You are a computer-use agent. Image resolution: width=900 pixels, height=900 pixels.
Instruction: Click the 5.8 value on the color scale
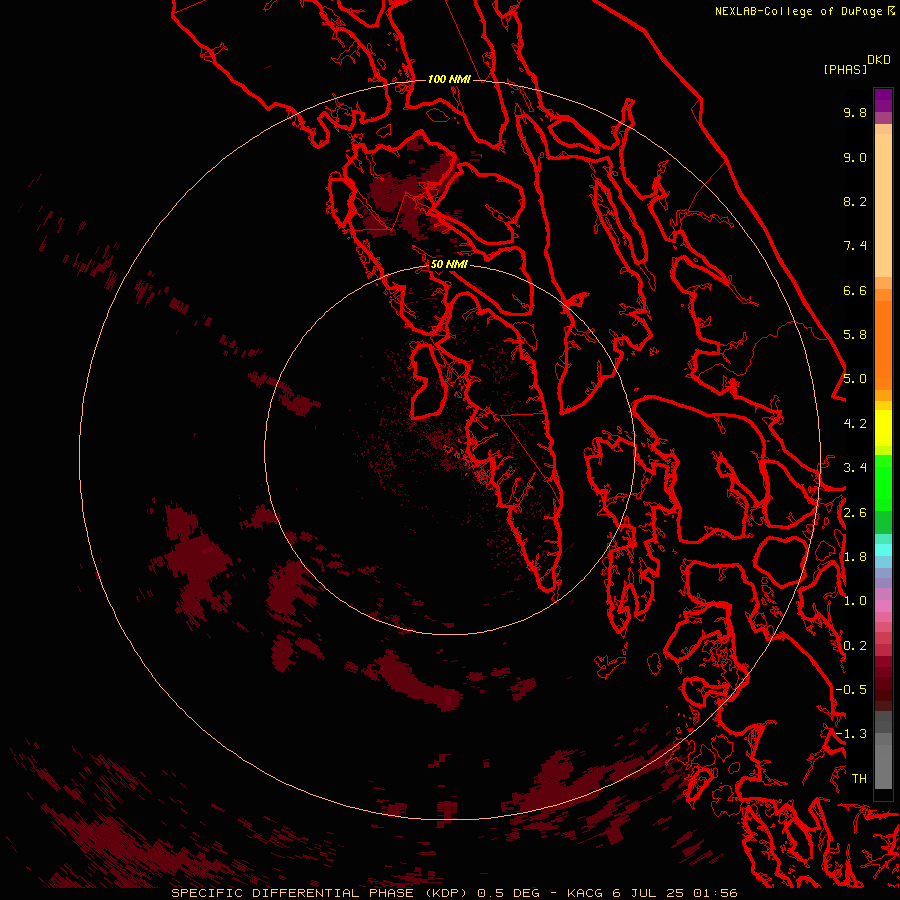point(855,335)
